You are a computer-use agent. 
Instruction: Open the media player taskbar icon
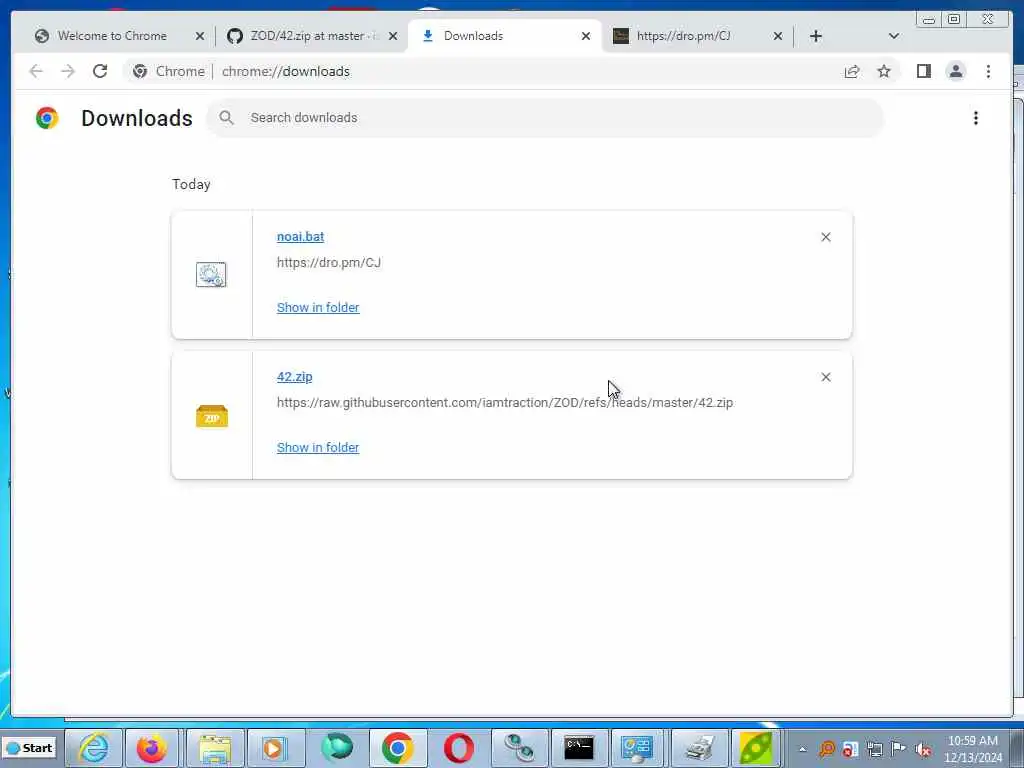coord(274,748)
